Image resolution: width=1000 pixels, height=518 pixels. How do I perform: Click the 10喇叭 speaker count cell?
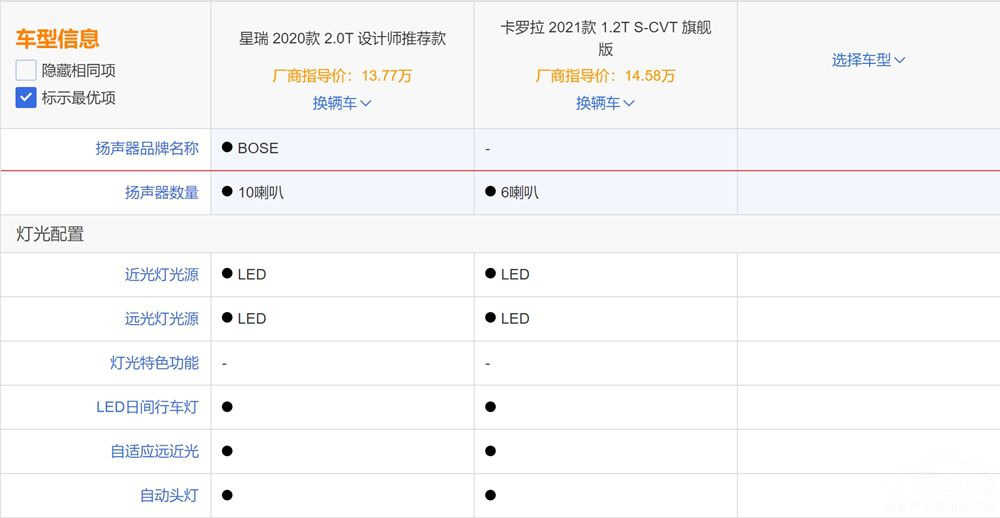[259, 192]
